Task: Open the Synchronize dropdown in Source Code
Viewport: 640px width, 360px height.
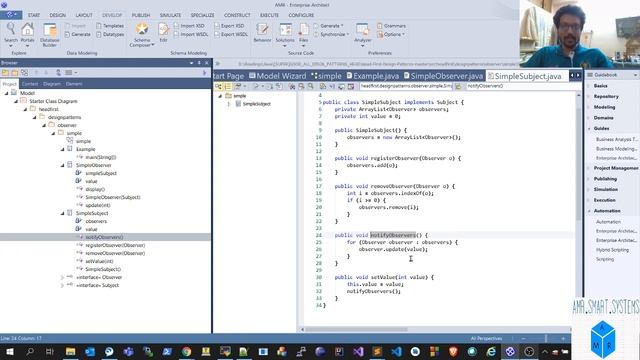Action: pos(331,34)
